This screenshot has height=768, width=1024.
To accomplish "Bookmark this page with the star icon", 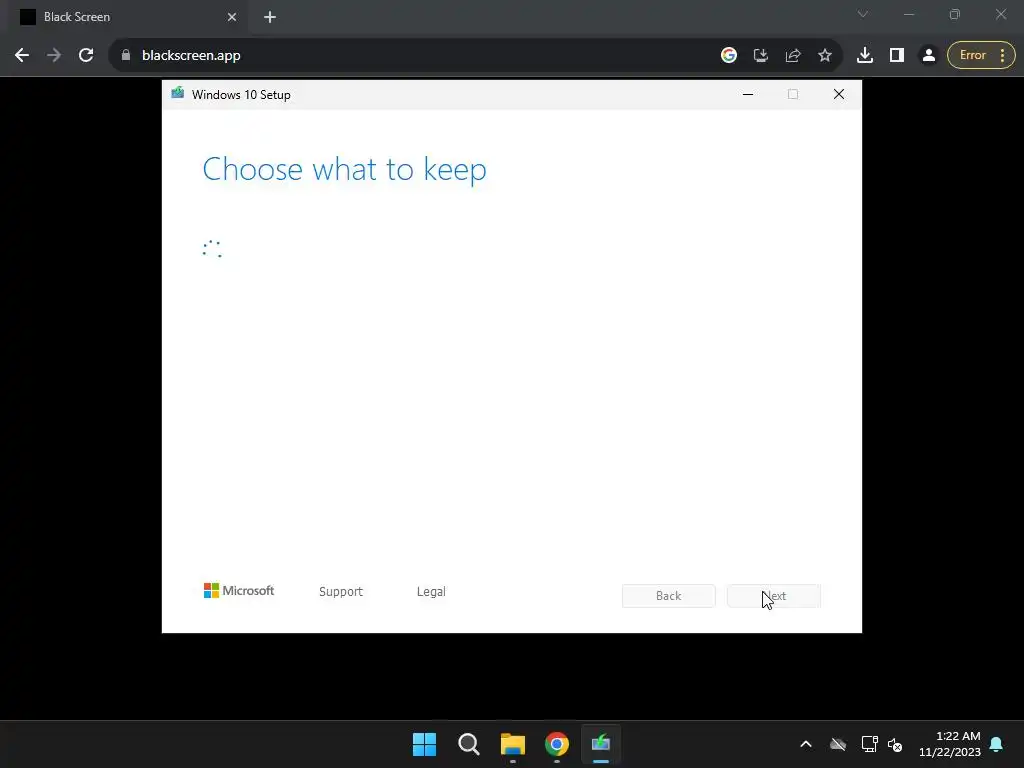I will (x=825, y=56).
